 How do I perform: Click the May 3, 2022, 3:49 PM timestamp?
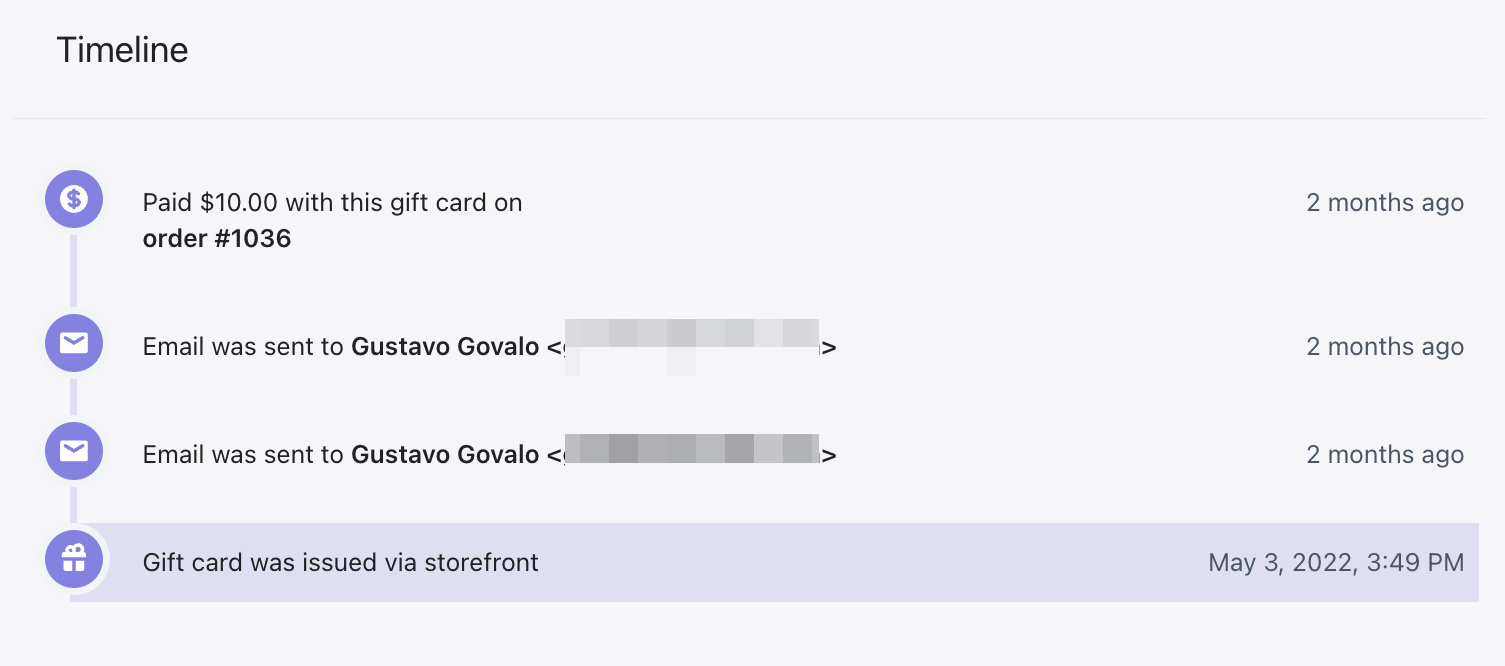(x=1335, y=563)
